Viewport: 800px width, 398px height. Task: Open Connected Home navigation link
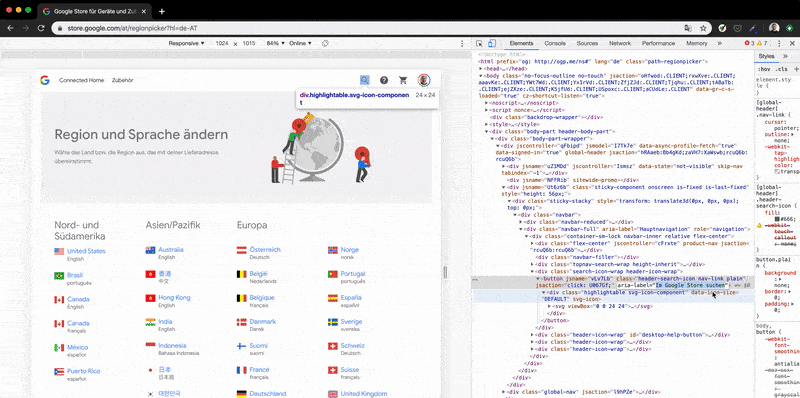coord(82,80)
